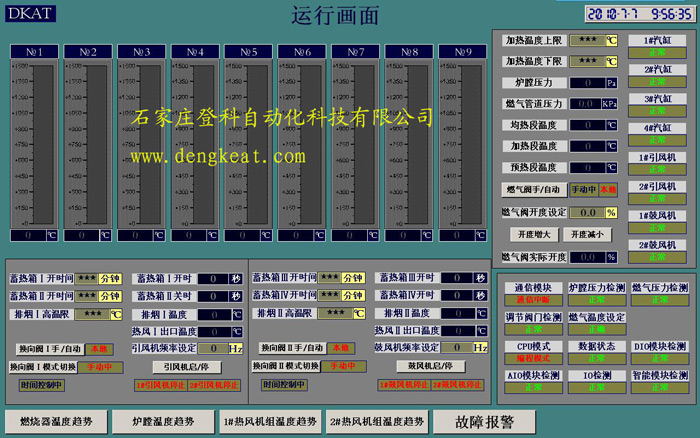Click the №8 column header
The width and height of the screenshot is (700, 438).
409,52
